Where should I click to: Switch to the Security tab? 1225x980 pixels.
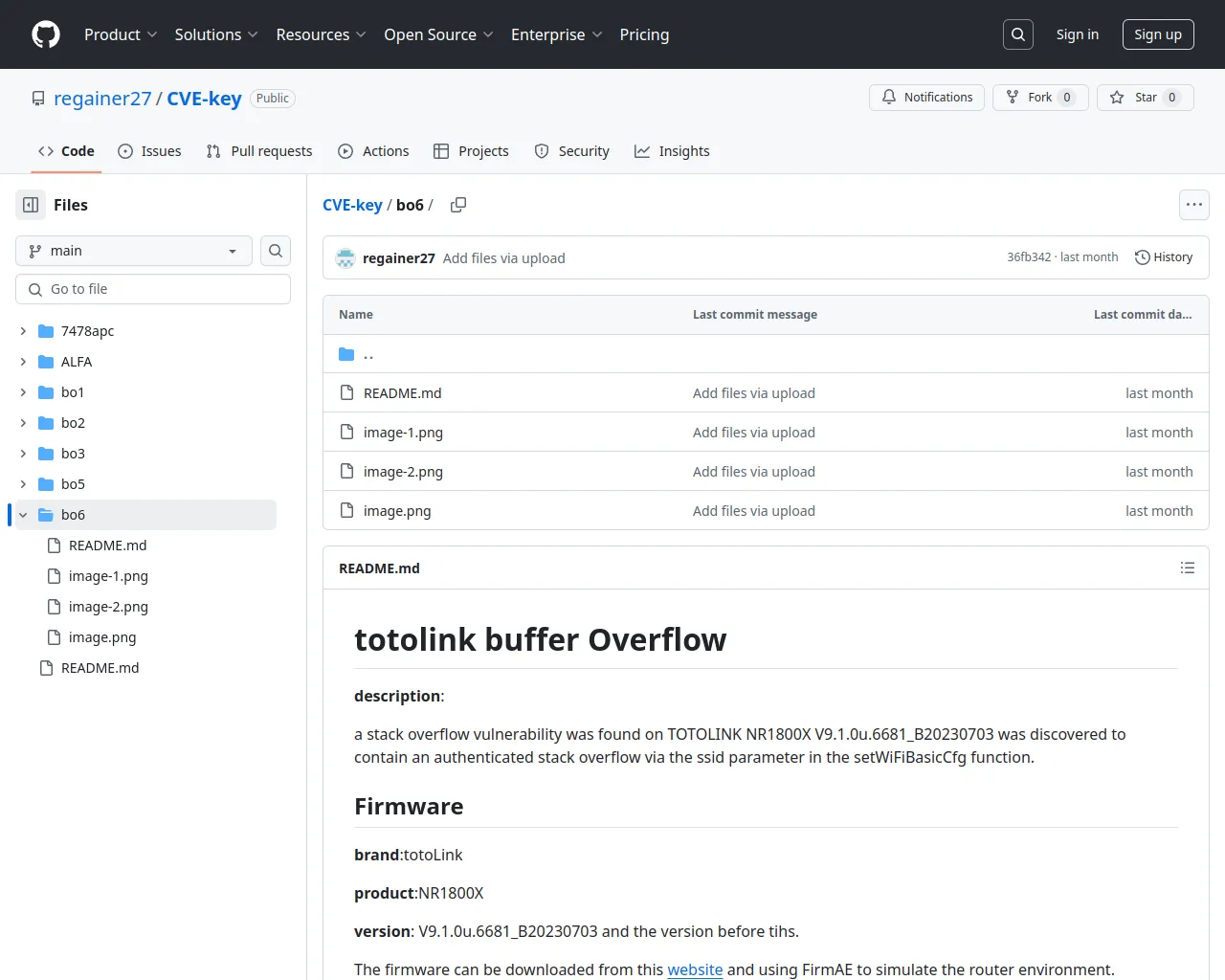point(571,151)
